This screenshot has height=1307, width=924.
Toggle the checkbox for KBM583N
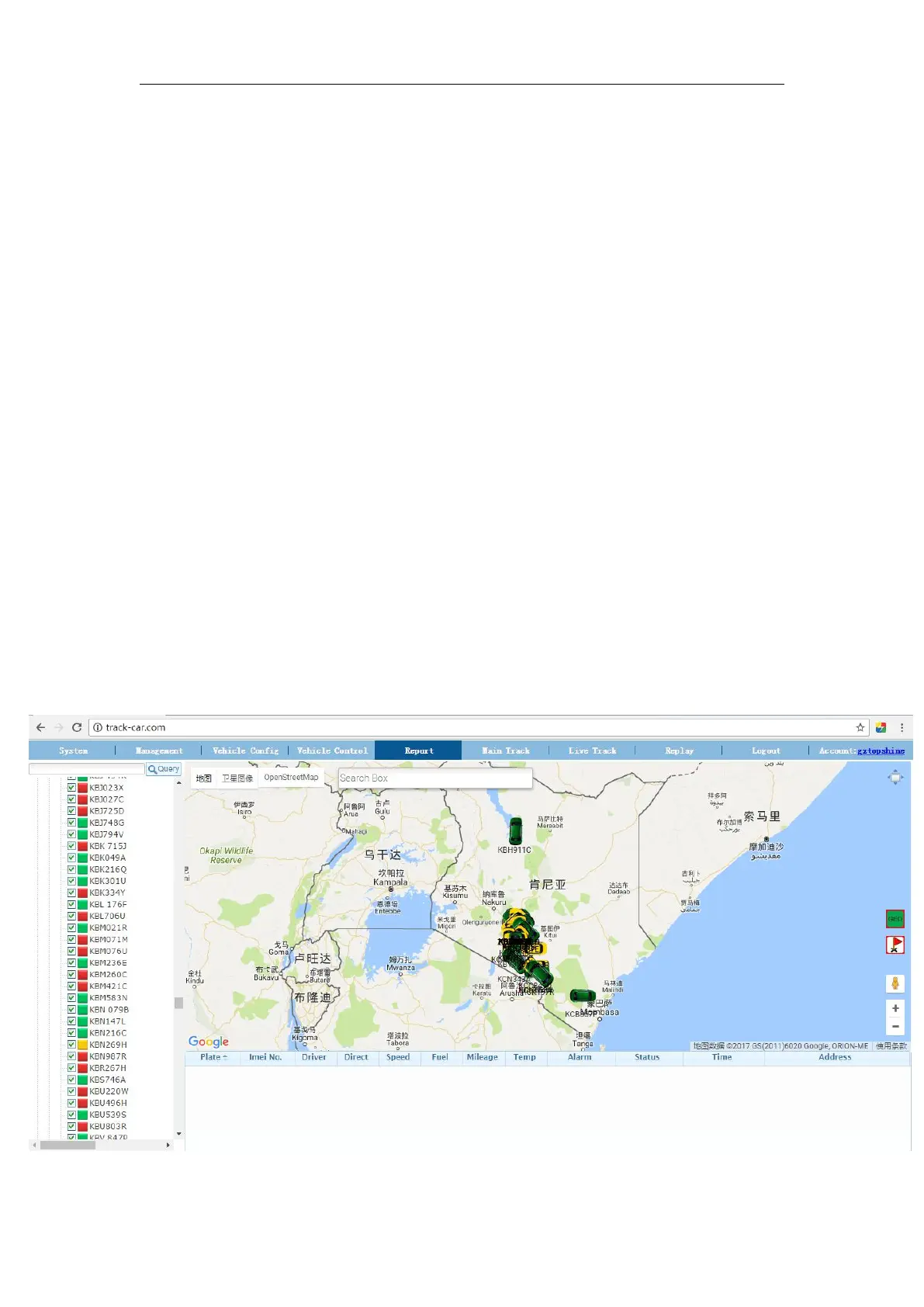coord(71,998)
